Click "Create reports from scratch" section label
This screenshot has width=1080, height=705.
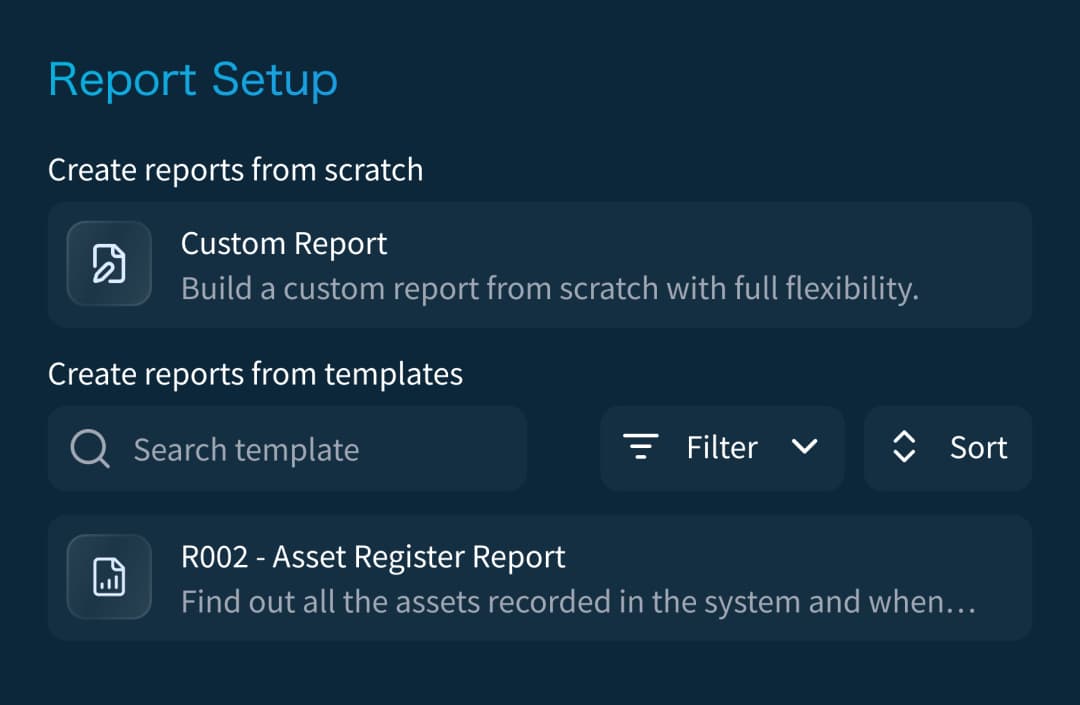coord(235,170)
